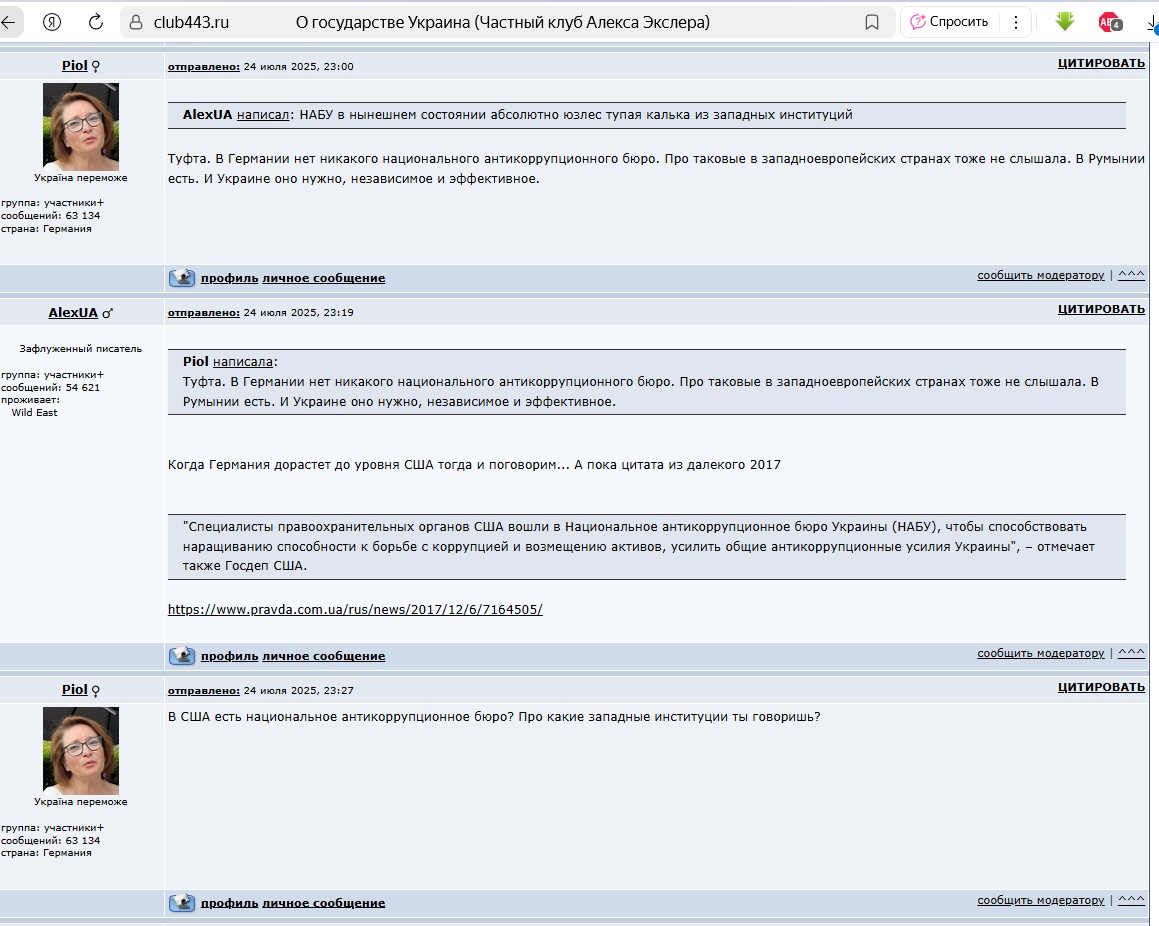Image resolution: width=1159 pixels, height=926 pixels.
Task: Click profile icon under the 23:19 post
Action: pyautogui.click(x=182, y=656)
